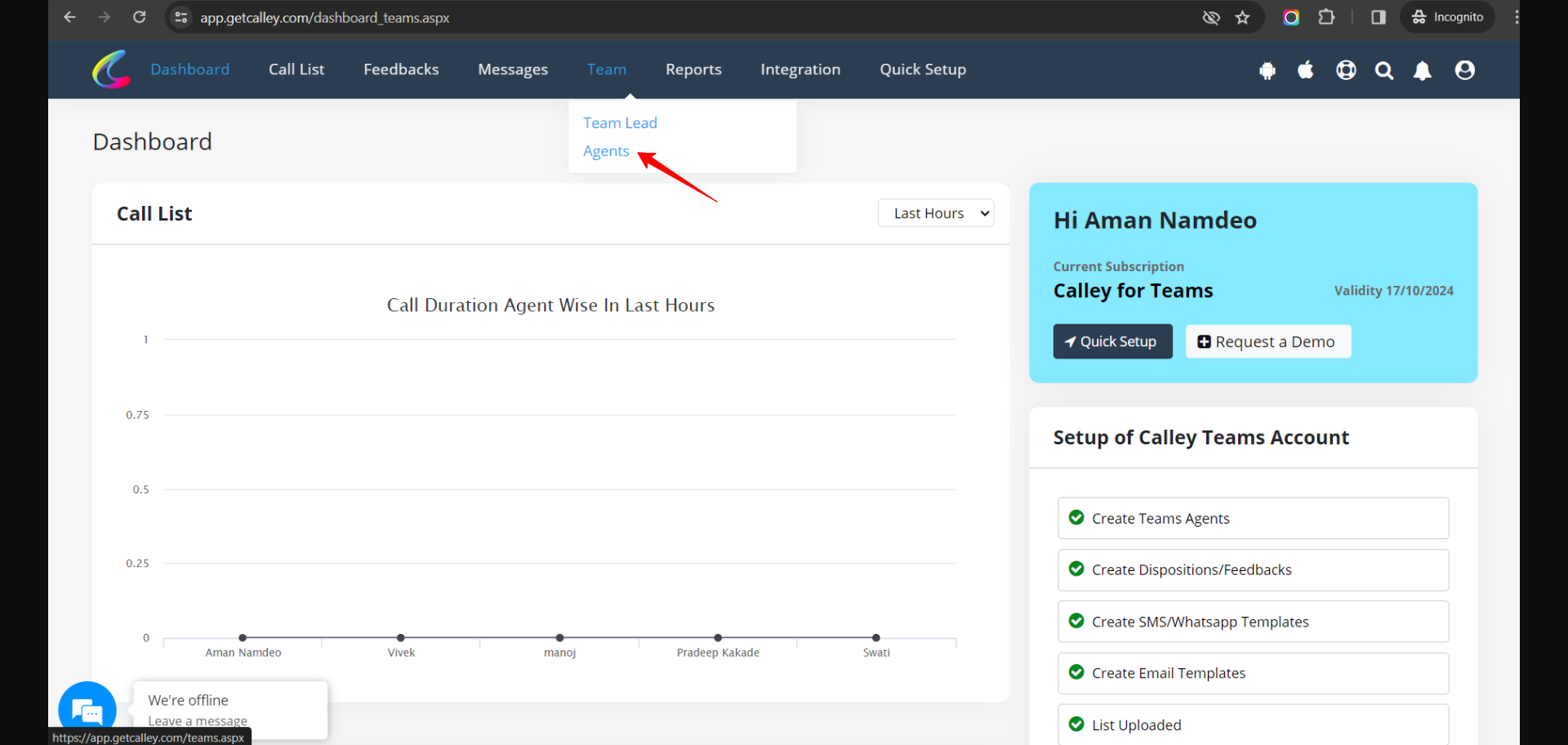
Task: Click the colorful extension icon
Action: [1291, 17]
